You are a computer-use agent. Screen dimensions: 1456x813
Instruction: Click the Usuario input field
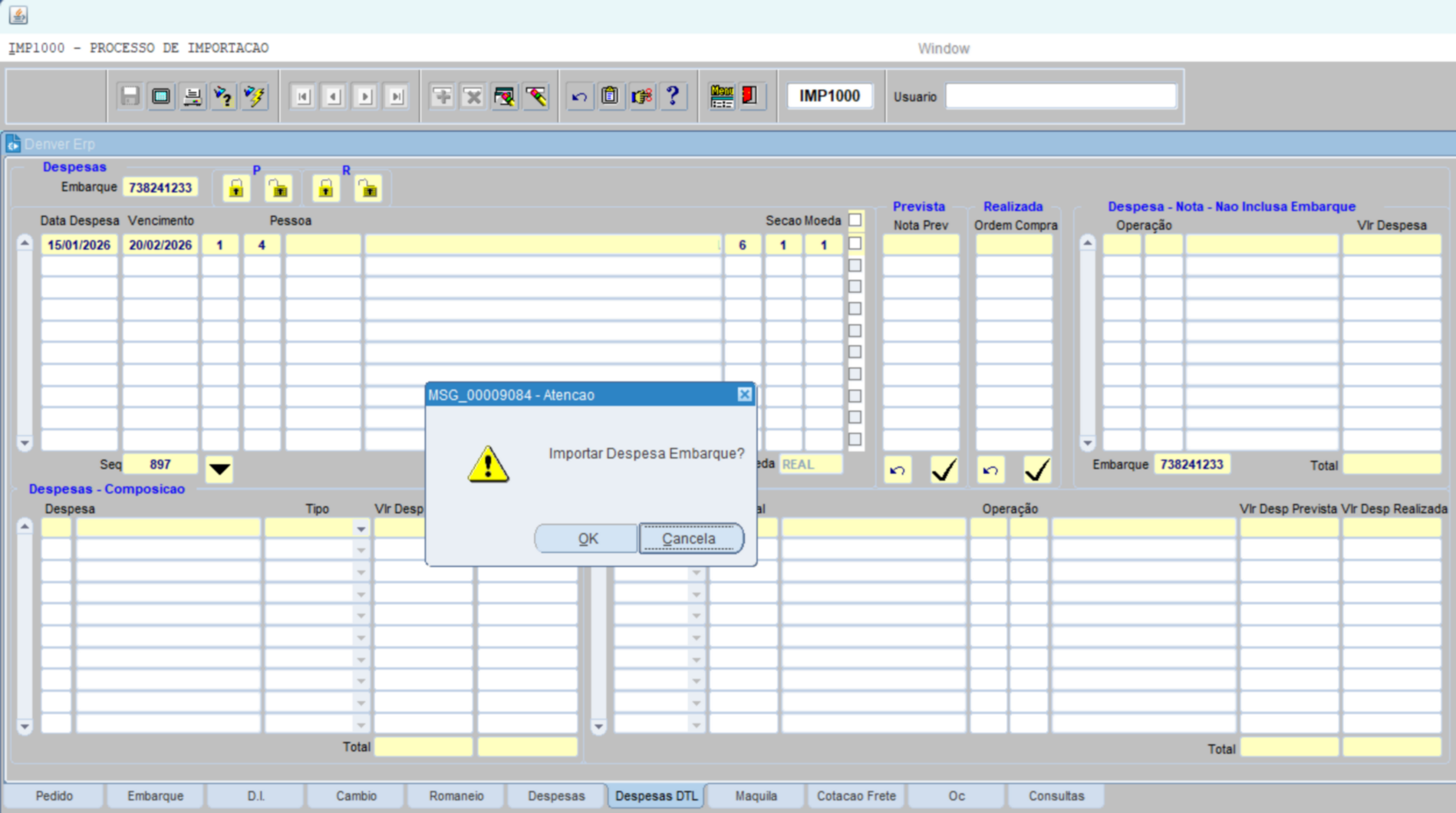click(x=1060, y=97)
